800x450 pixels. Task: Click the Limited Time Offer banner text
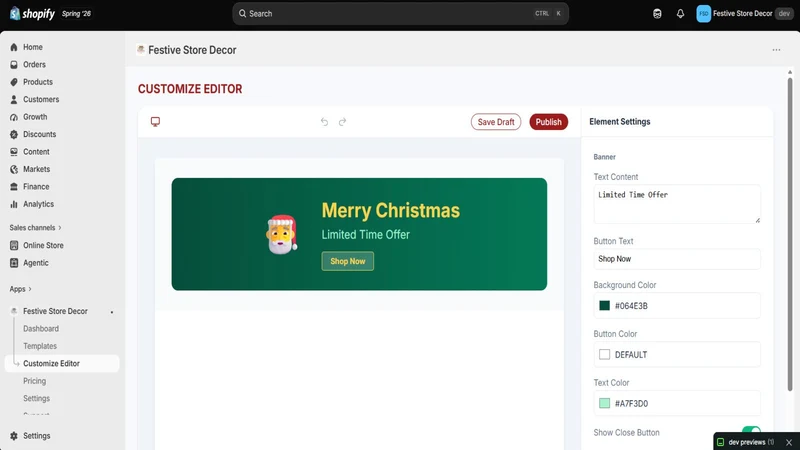click(366, 235)
